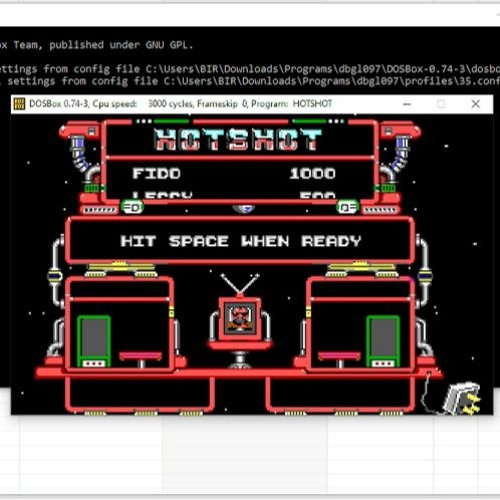Maximize the DOSBox HOTSHOT window
This screenshot has width=500, height=500.
click(x=441, y=104)
